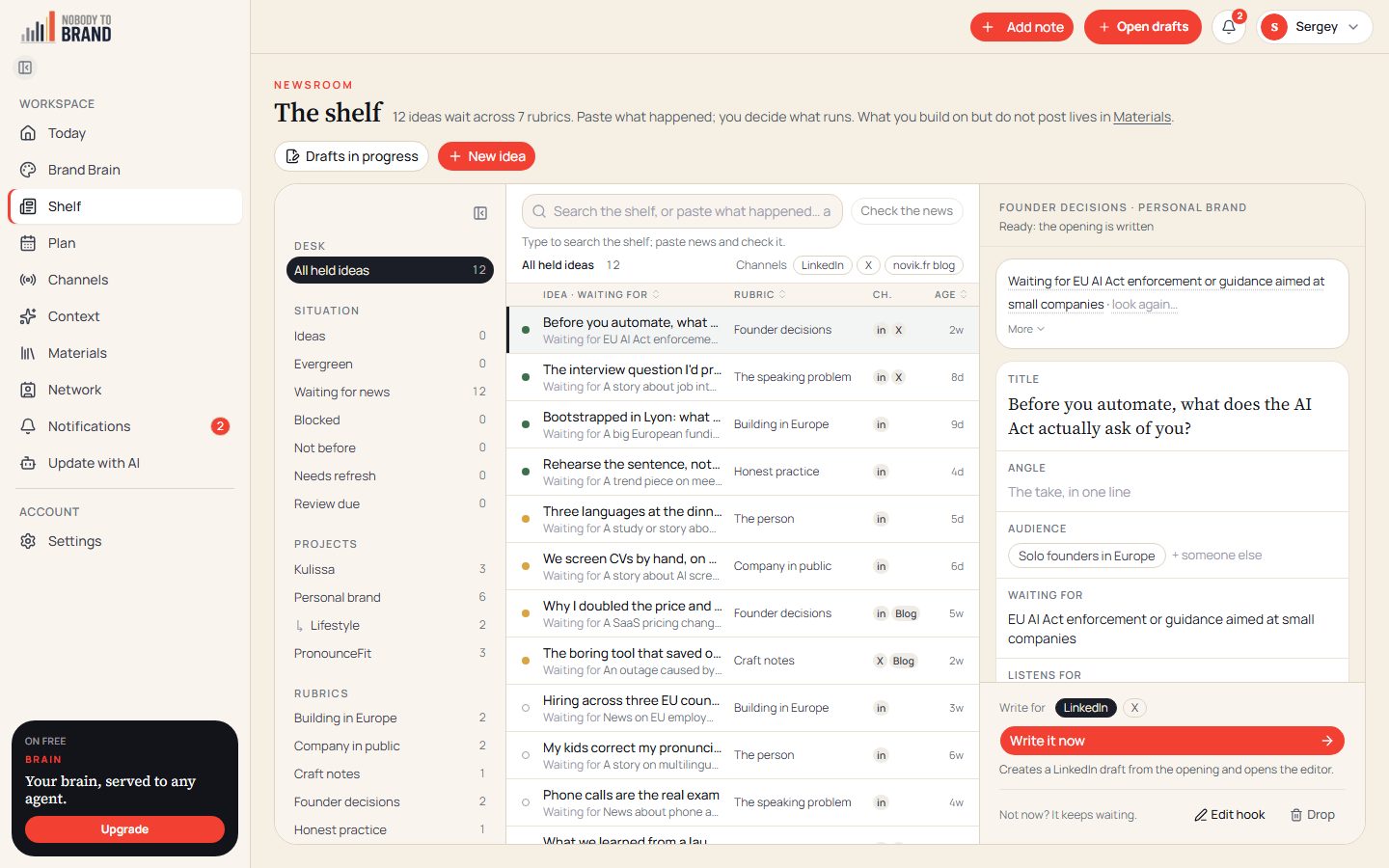Open Update with AI robot icon
The height and width of the screenshot is (868, 1389).
pyautogui.click(x=28, y=463)
